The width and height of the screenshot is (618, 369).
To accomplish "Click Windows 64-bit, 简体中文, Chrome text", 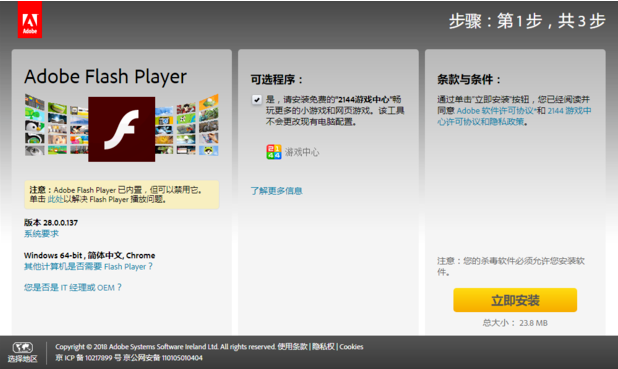I will pyautogui.click(x=89, y=255).
